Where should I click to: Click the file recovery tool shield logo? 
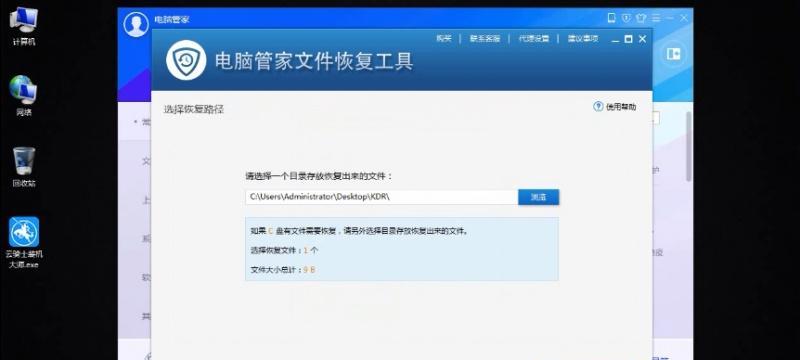[x=186, y=60]
